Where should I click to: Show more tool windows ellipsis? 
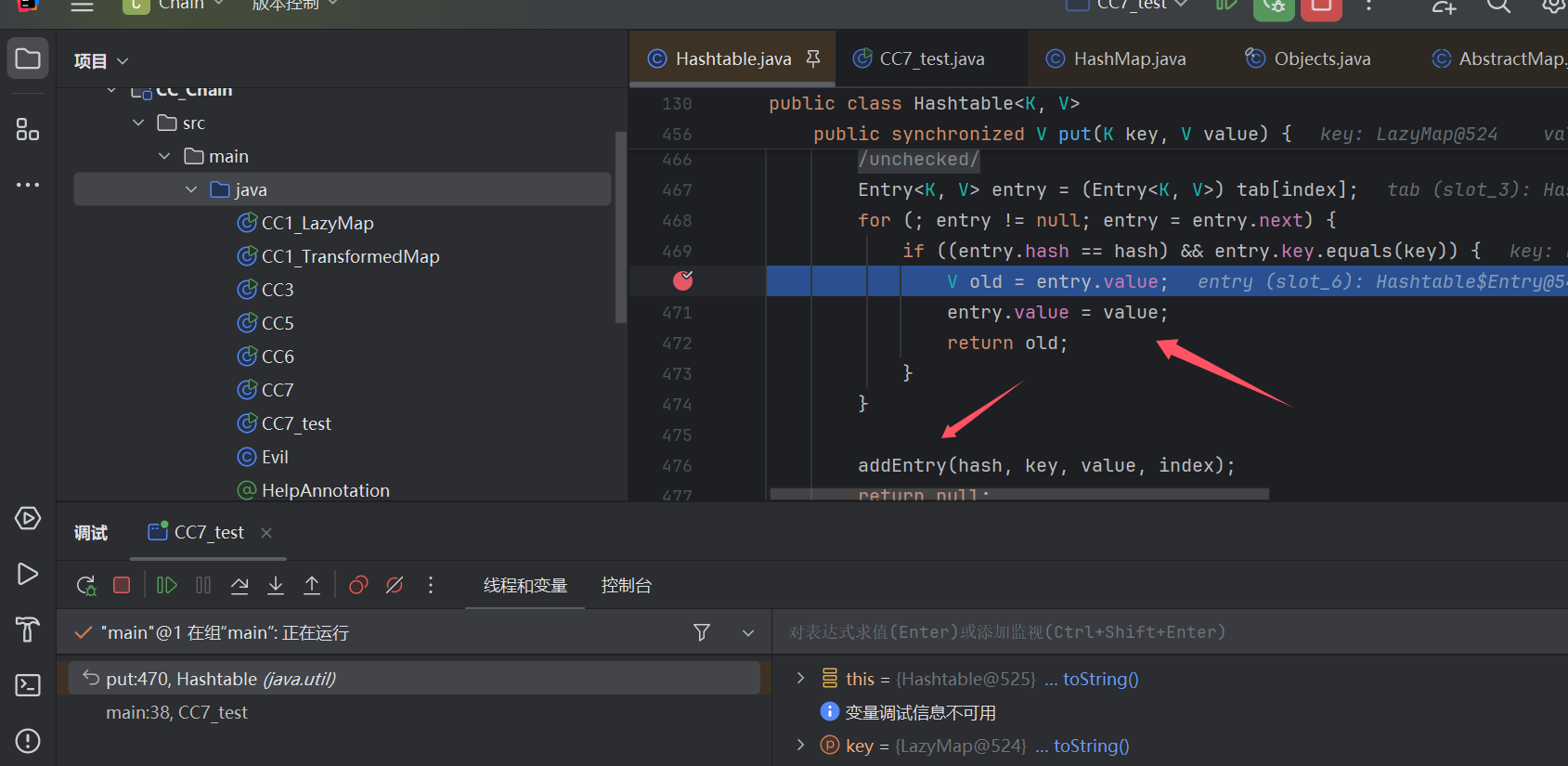coord(28,185)
